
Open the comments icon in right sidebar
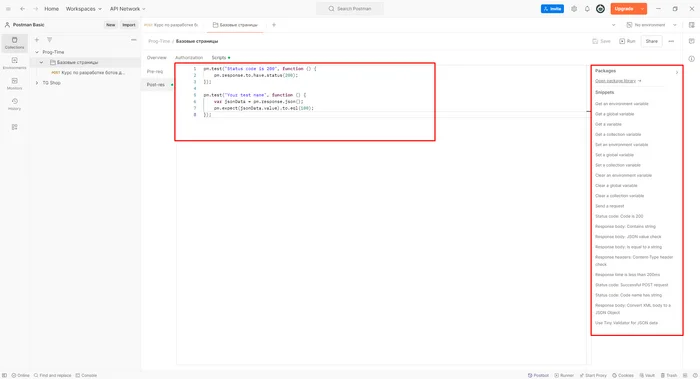coord(692,41)
